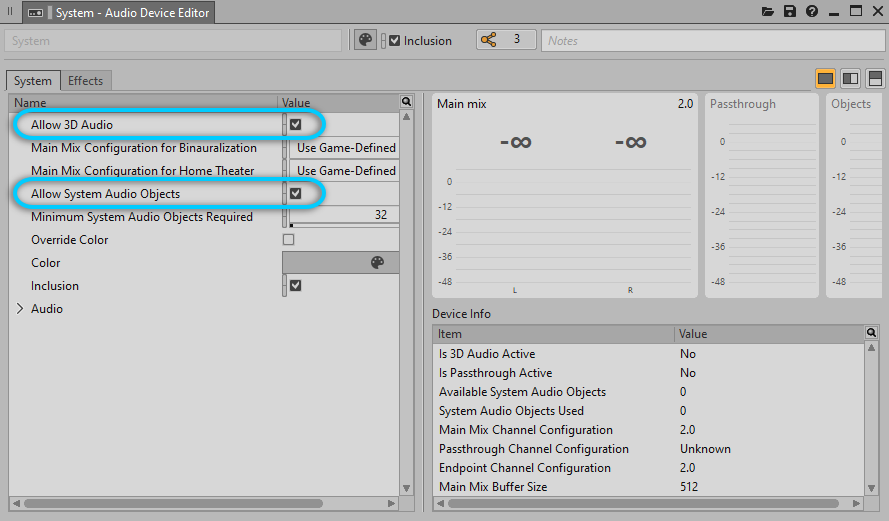This screenshot has width=889, height=521.
Task: Click the Color swatch bar in properties
Action: (x=340, y=263)
